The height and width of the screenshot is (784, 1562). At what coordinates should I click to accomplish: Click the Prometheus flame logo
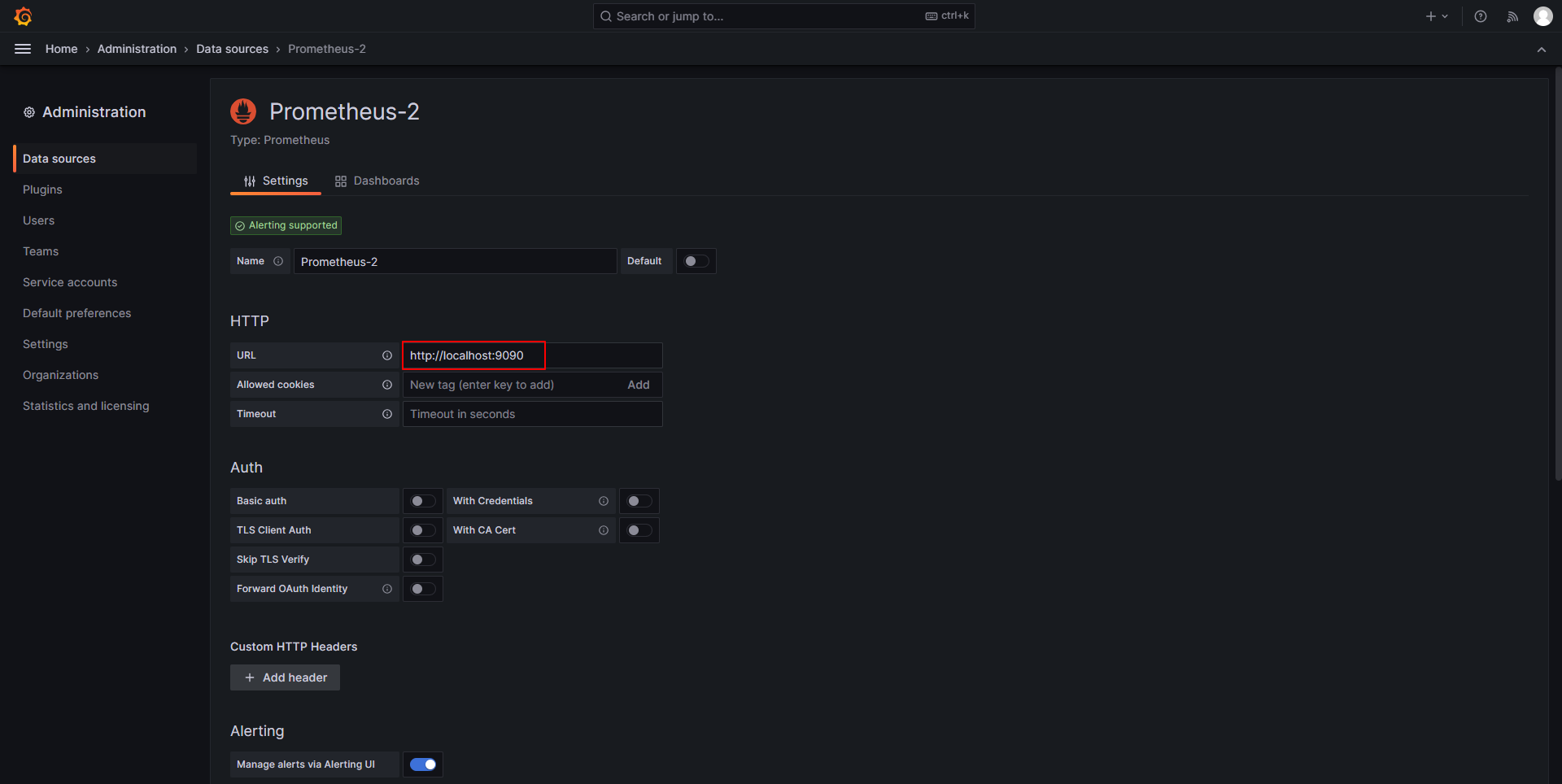click(x=243, y=111)
